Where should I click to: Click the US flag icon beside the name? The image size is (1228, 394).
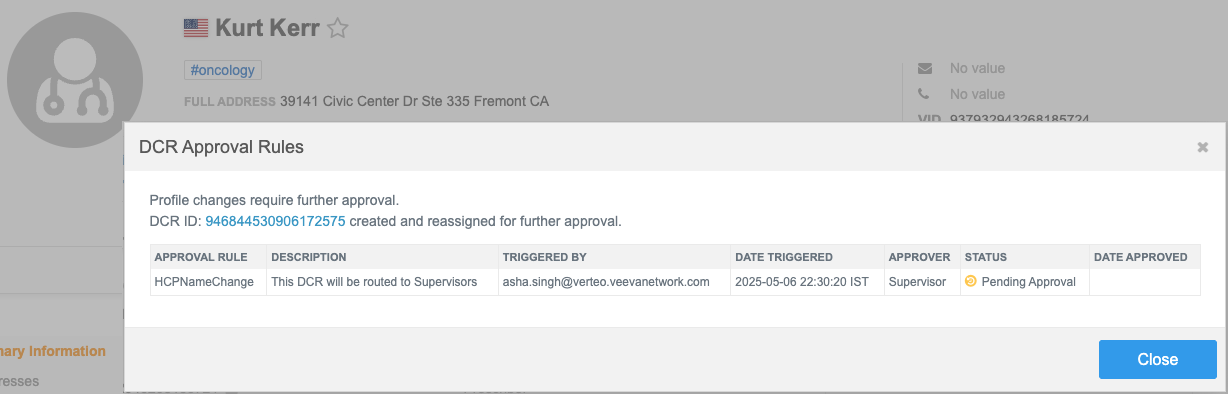pos(196,28)
